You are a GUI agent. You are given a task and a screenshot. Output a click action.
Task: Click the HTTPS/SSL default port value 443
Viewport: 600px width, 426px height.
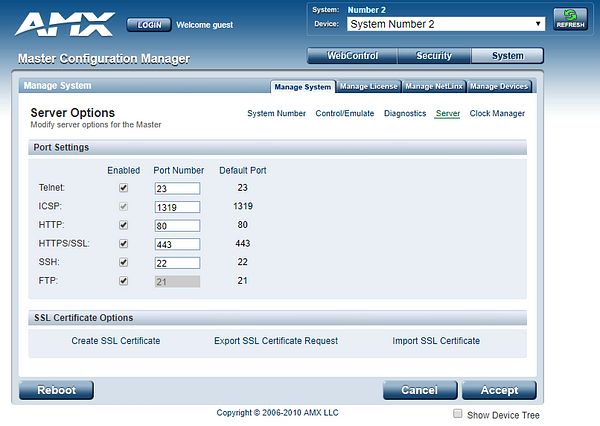243,243
